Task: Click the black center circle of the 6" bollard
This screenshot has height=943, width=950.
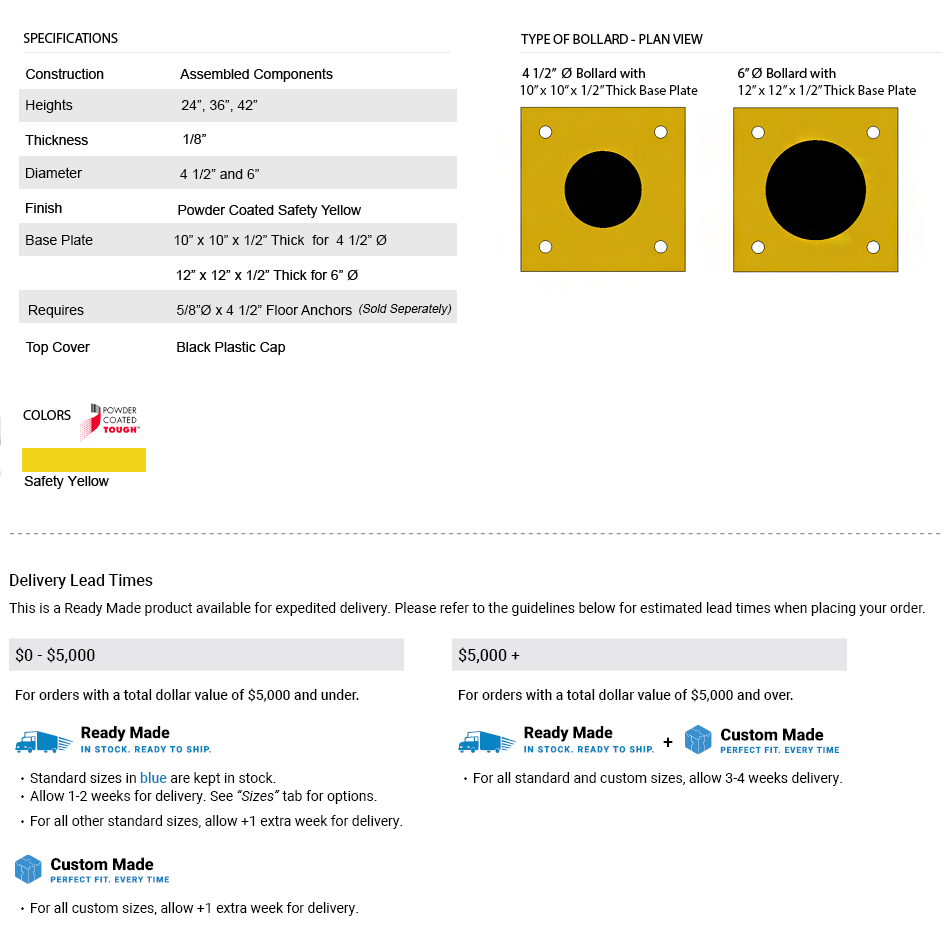Action: click(815, 190)
